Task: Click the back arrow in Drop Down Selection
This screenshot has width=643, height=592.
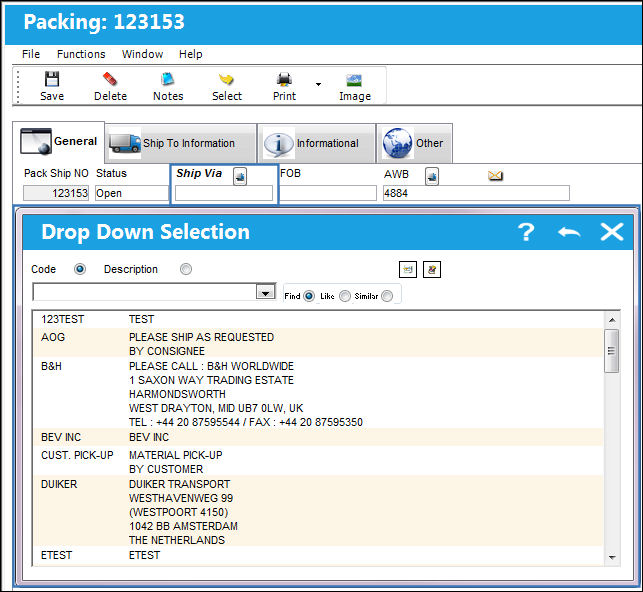Action: (x=569, y=232)
